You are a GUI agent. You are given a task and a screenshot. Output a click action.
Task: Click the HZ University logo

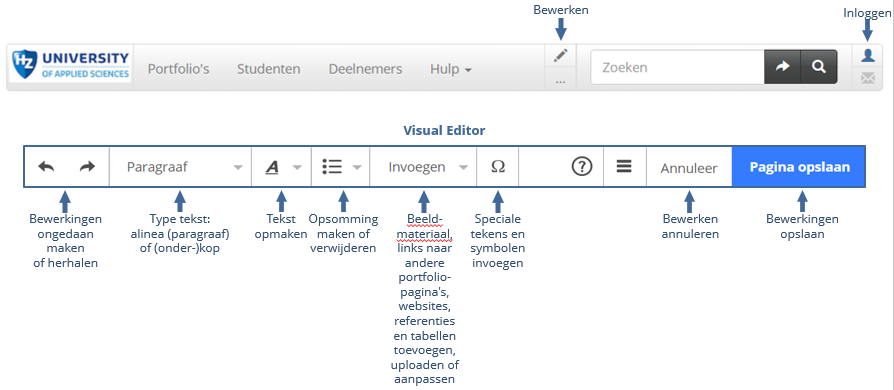pos(71,66)
